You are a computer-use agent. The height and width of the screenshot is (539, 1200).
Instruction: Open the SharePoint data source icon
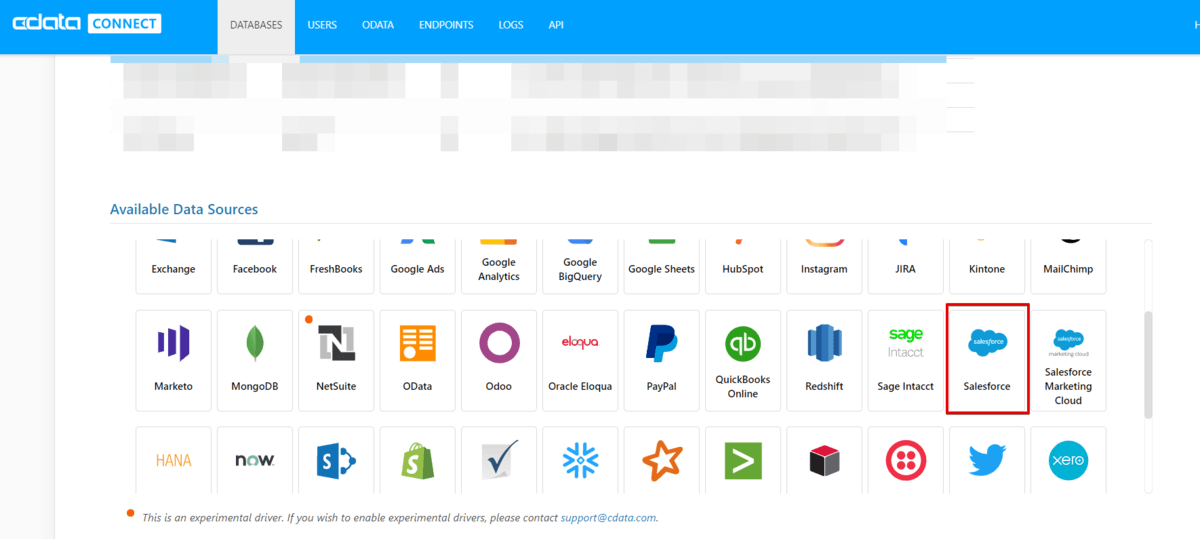[x=336, y=460]
